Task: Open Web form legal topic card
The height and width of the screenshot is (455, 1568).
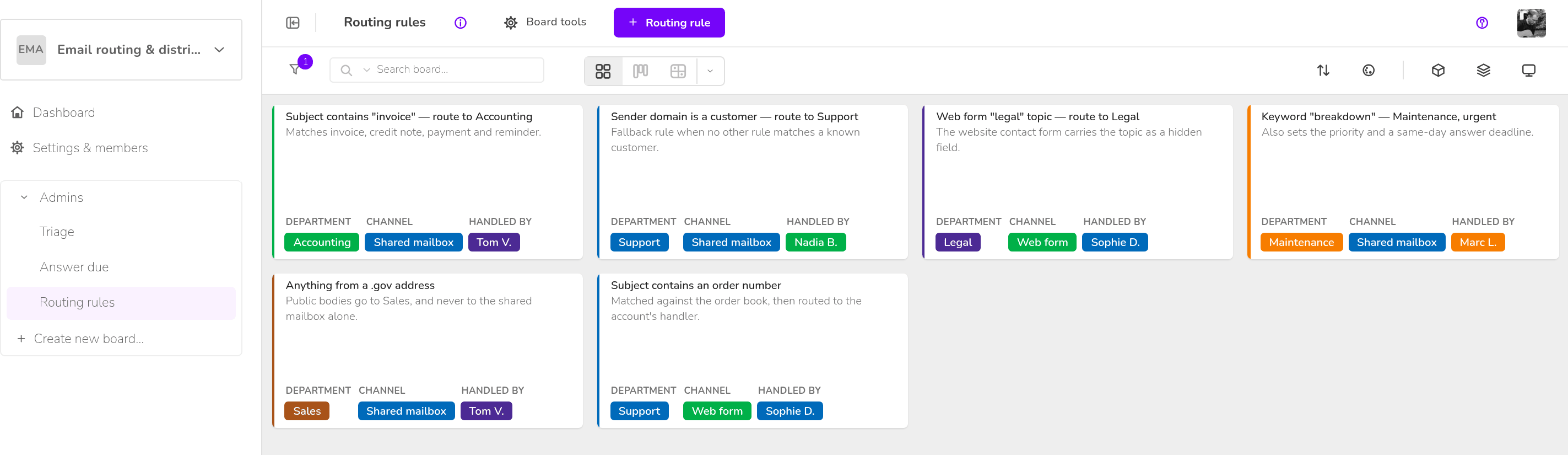Action: pos(1078,181)
